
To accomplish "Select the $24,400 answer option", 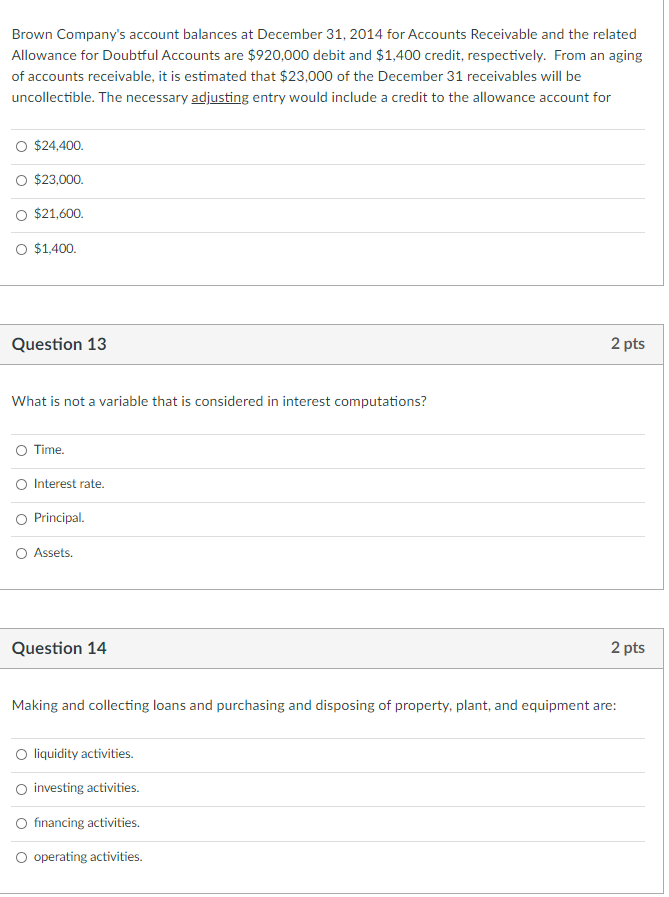I will pyautogui.click(x=21, y=145).
